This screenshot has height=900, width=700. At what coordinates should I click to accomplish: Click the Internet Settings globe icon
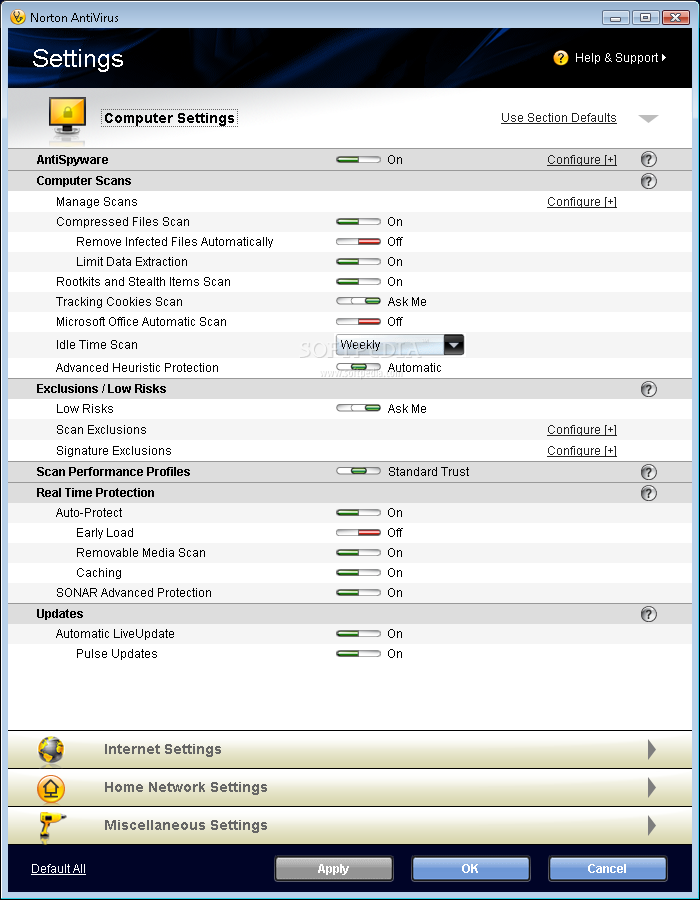click(51, 749)
